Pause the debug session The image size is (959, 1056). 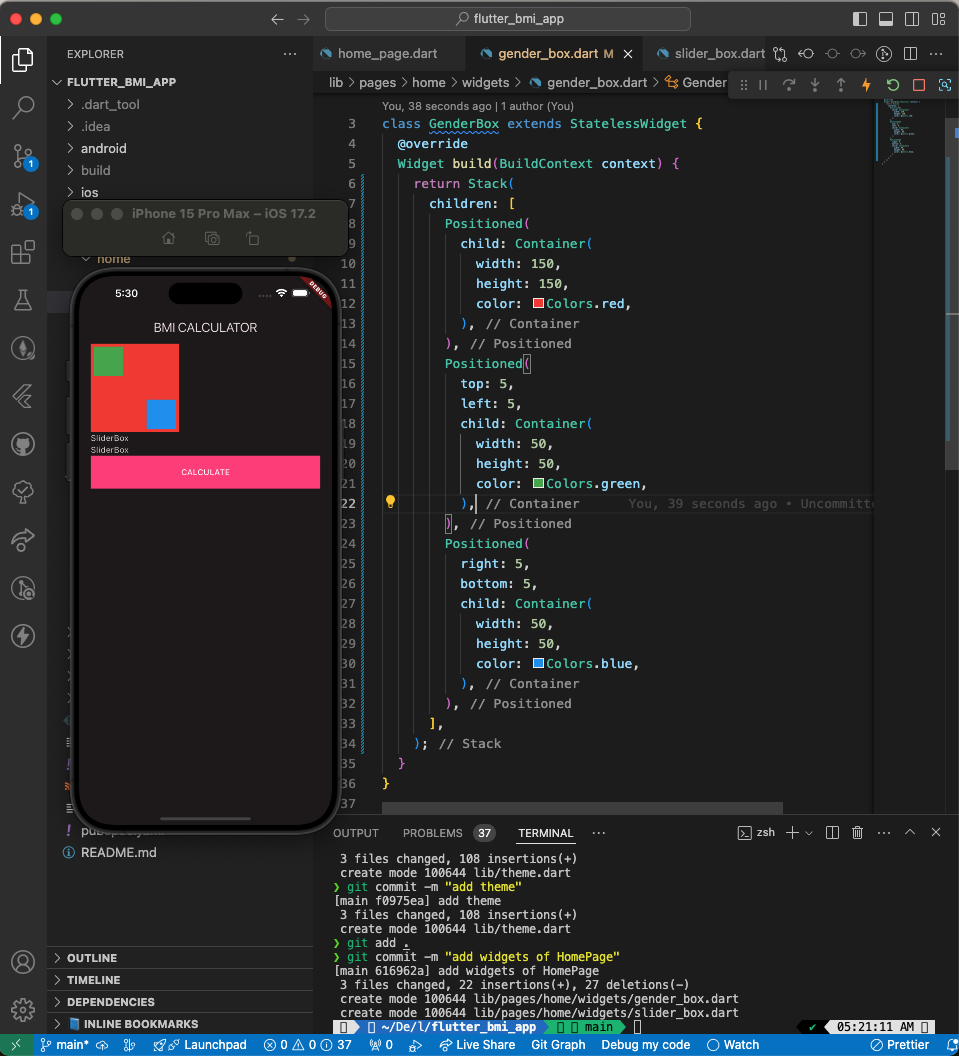coord(763,85)
